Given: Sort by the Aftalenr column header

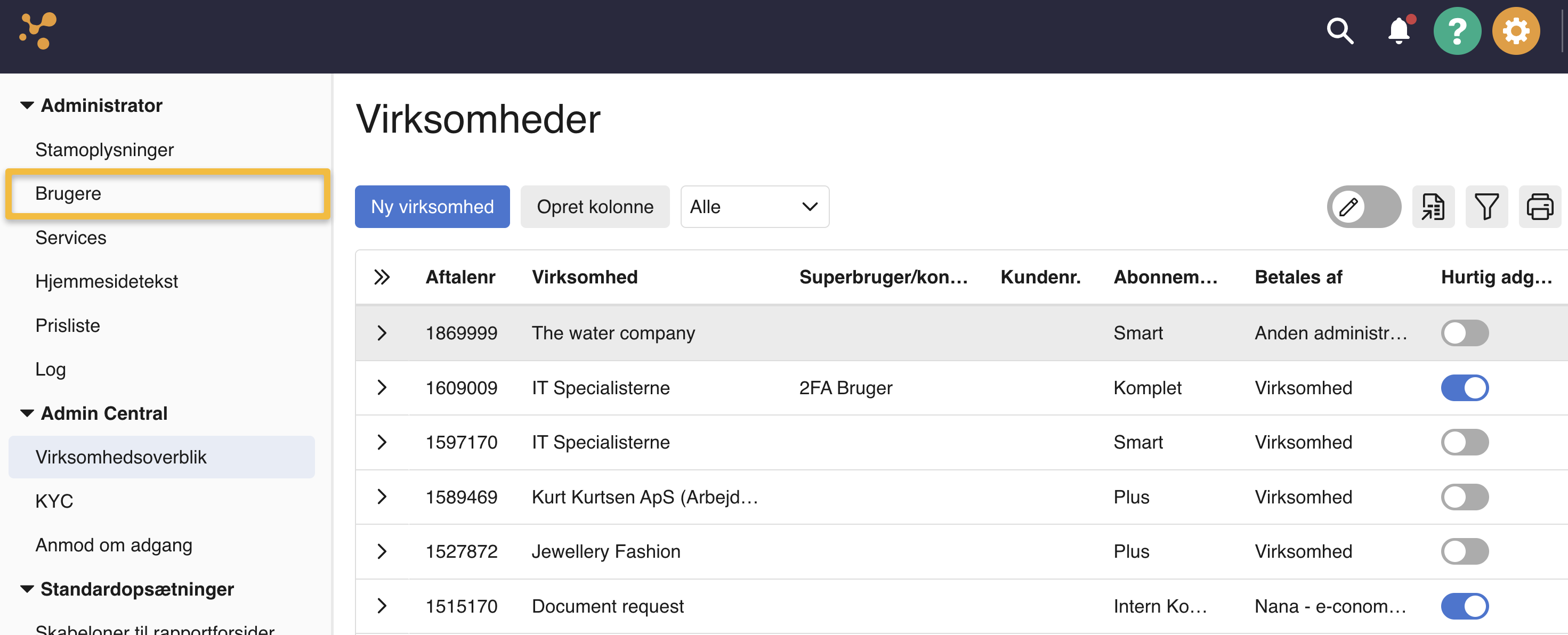Looking at the screenshot, I should pos(460,278).
